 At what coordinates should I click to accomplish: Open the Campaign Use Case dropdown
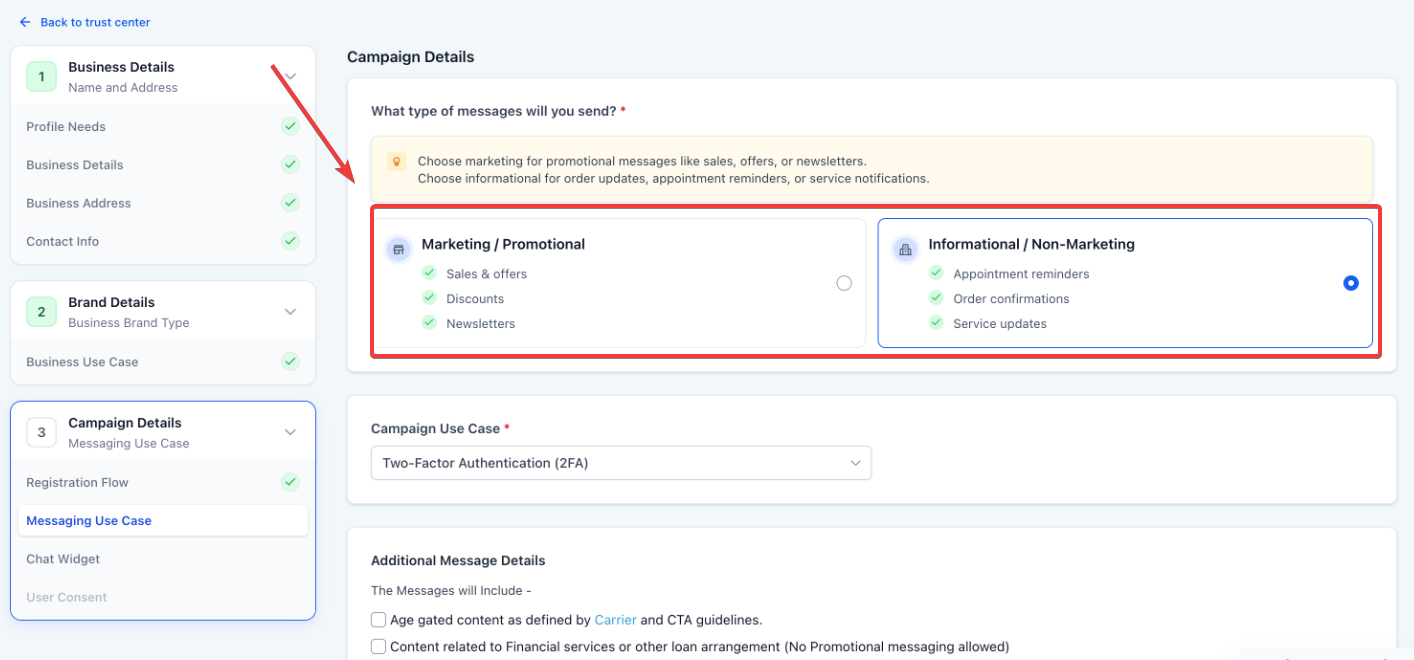click(620, 463)
